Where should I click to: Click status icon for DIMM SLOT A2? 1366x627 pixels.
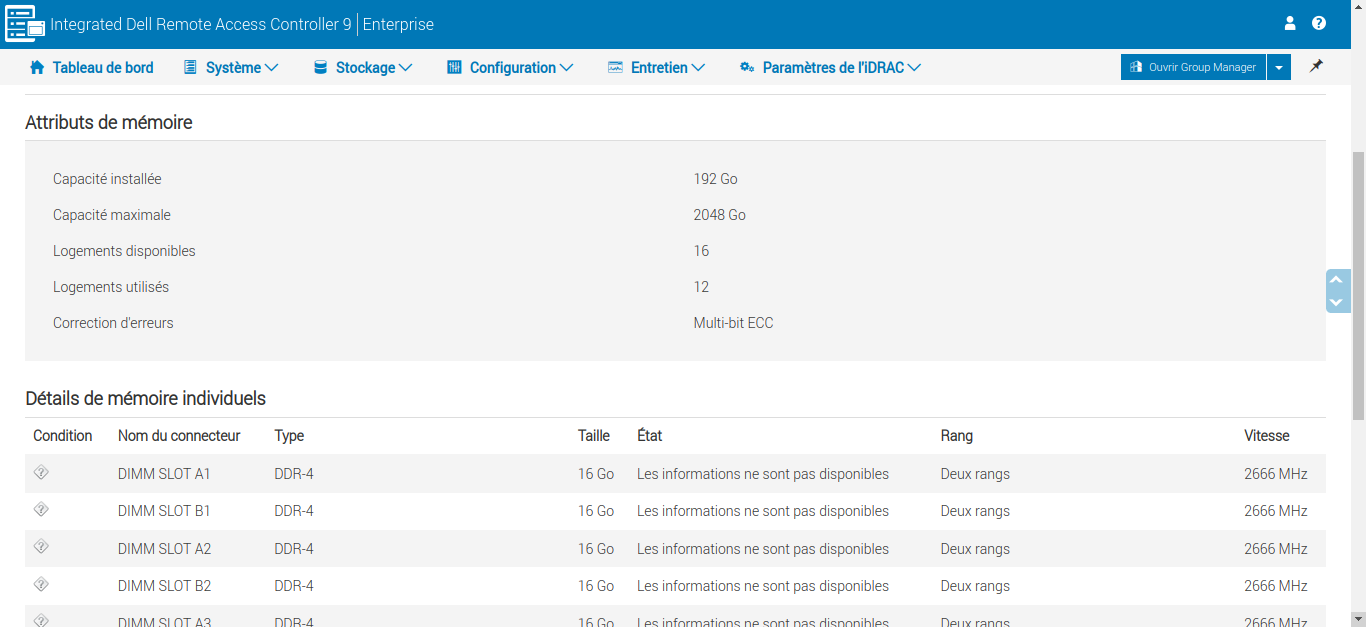click(41, 547)
